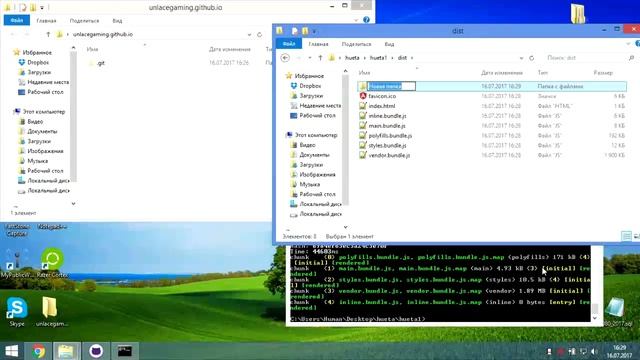Select the styles.bundle.js file
Image resolution: width=640 pixels, height=360 pixels.
pos(387,145)
